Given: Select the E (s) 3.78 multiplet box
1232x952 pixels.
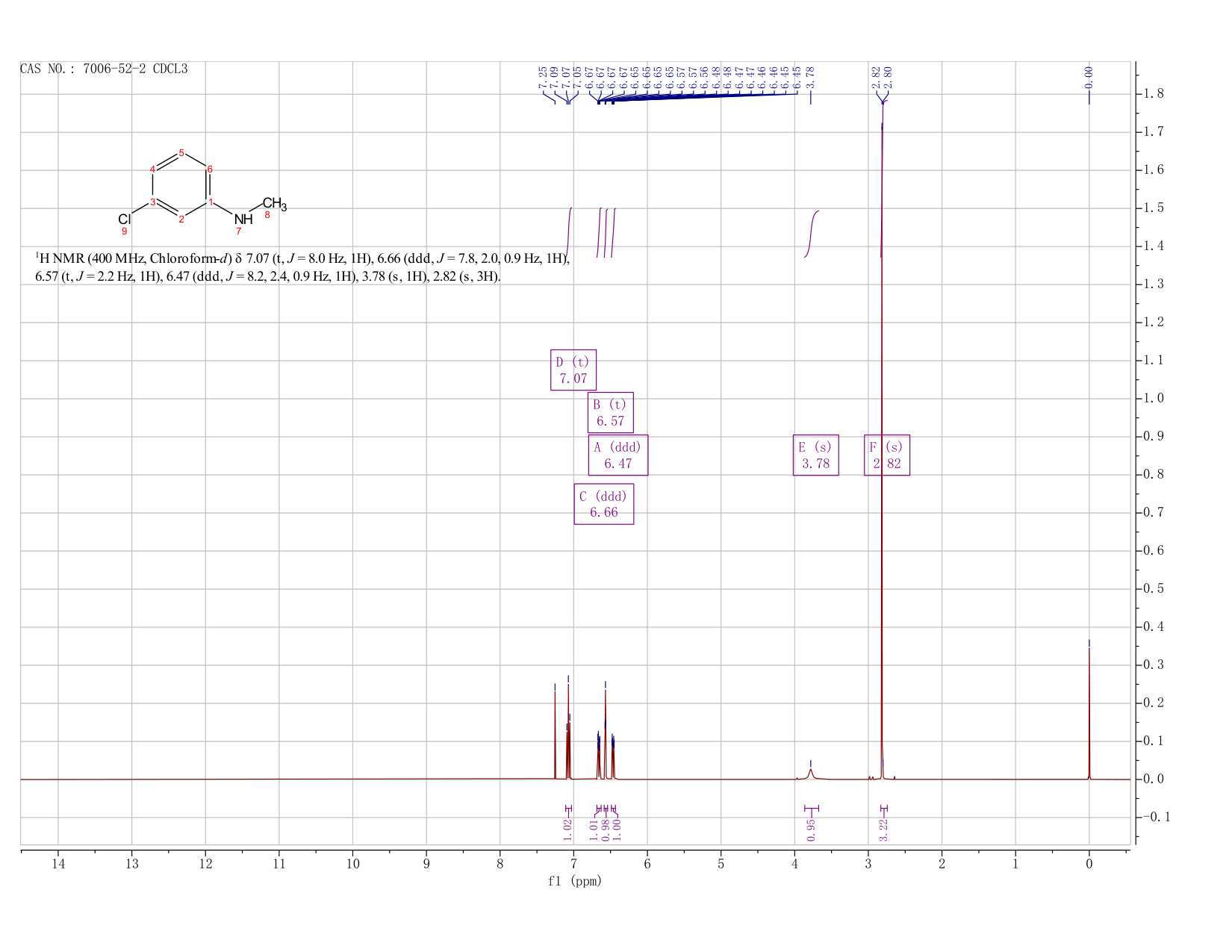Looking at the screenshot, I should (815, 455).
